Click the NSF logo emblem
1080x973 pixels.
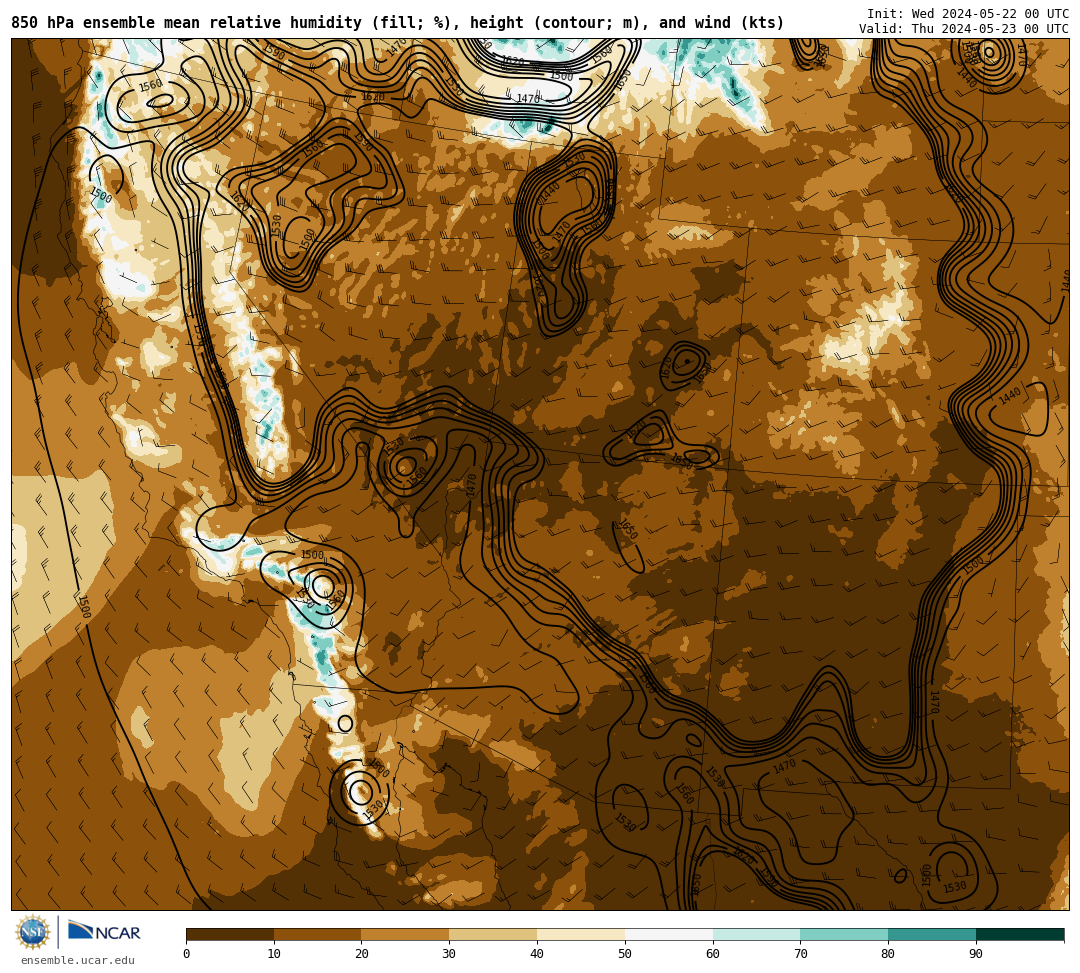pos(33,932)
